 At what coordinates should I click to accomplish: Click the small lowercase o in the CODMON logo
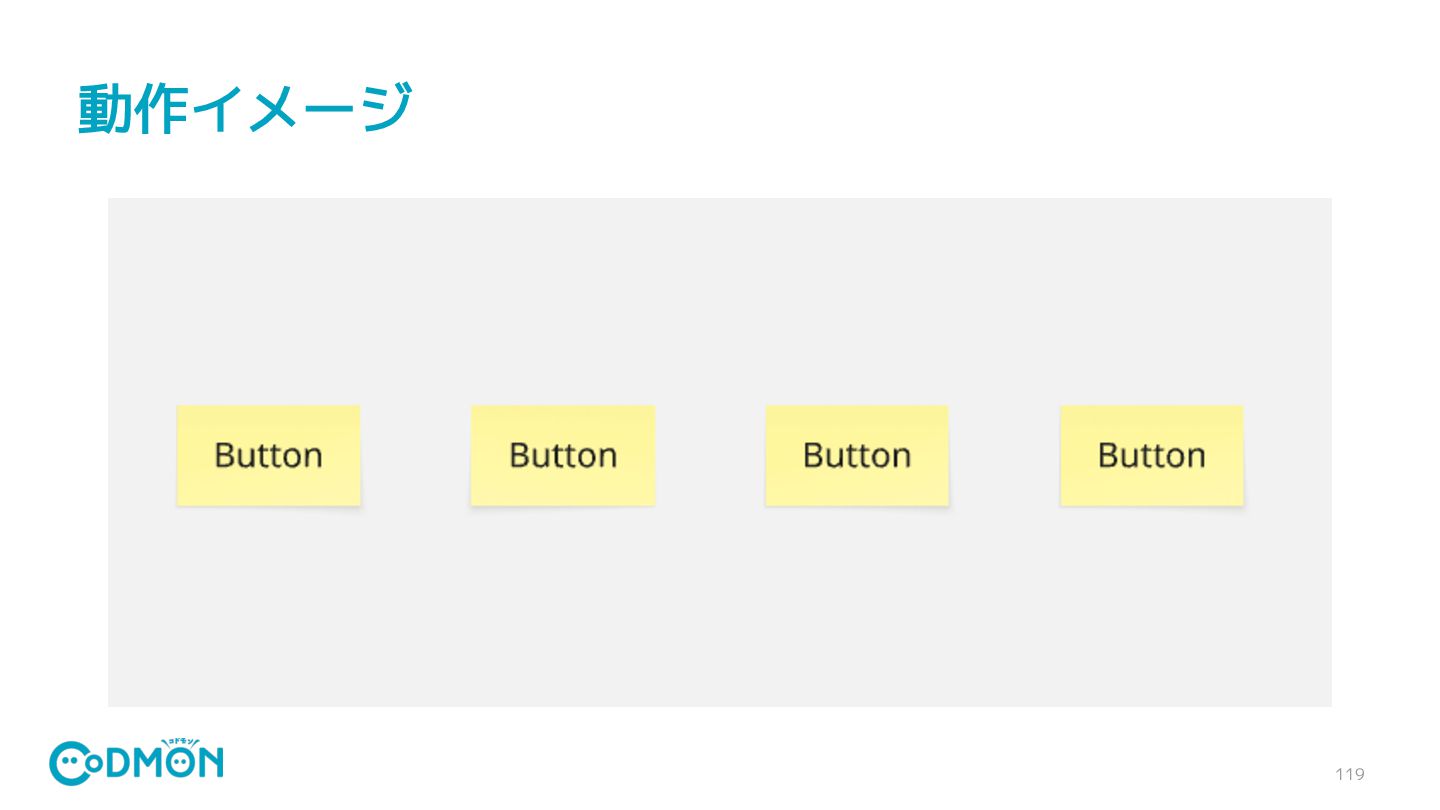[x=94, y=764]
